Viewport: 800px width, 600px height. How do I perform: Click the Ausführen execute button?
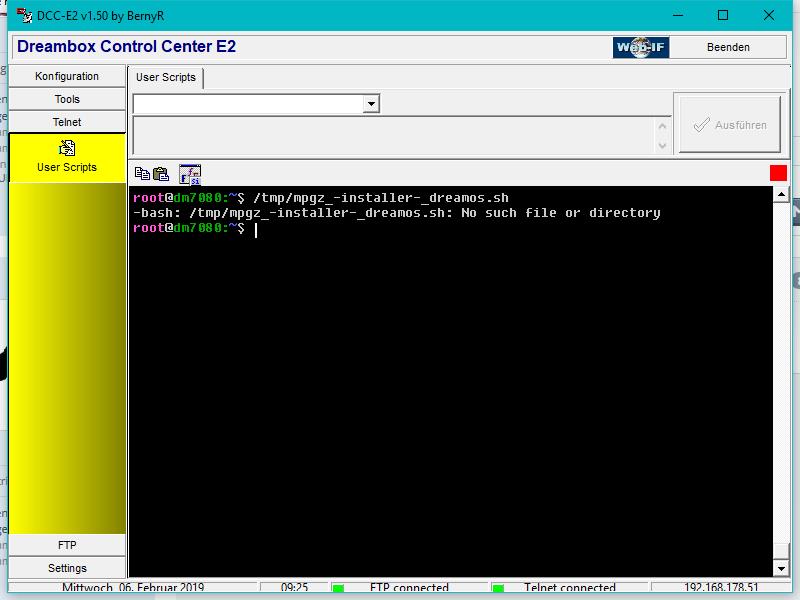(730, 125)
